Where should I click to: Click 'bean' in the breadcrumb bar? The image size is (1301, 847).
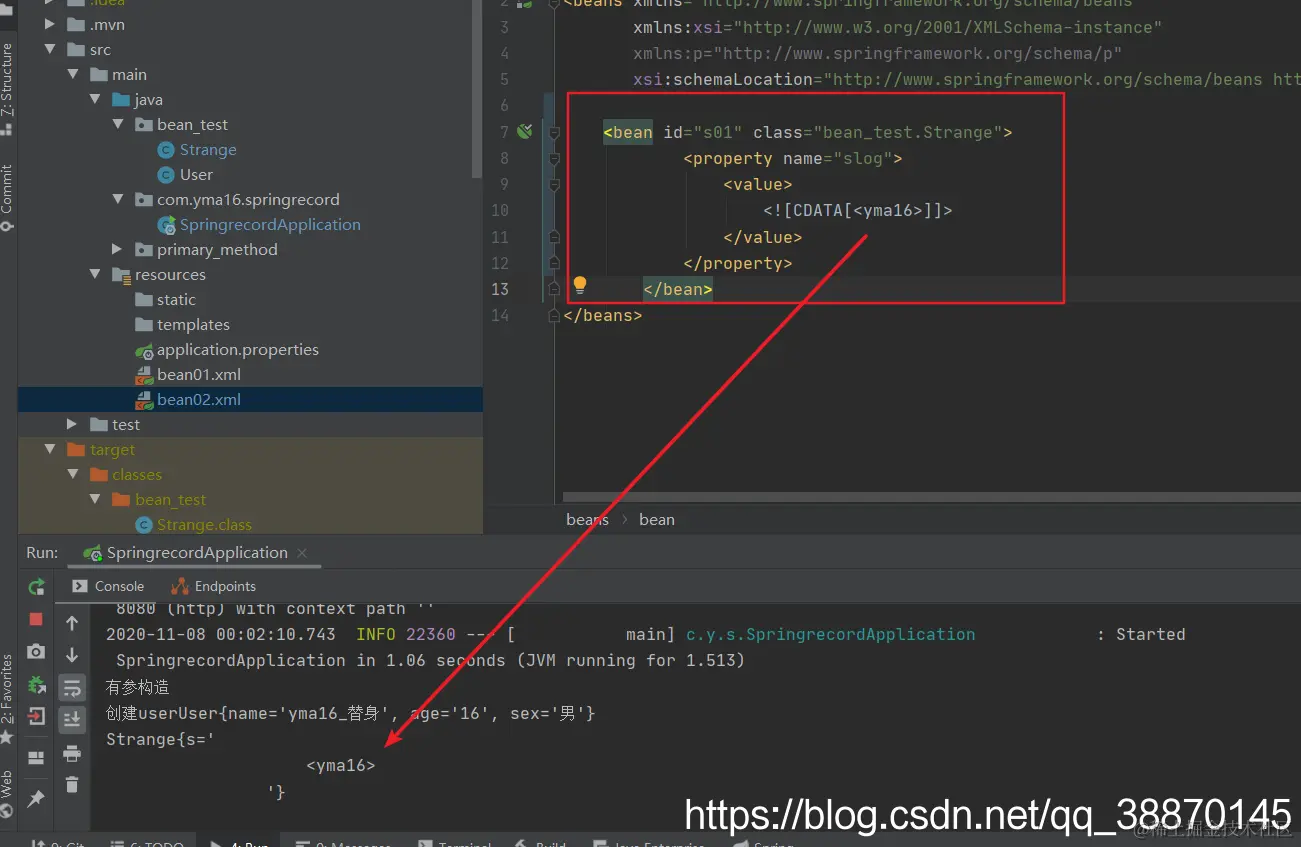657,519
